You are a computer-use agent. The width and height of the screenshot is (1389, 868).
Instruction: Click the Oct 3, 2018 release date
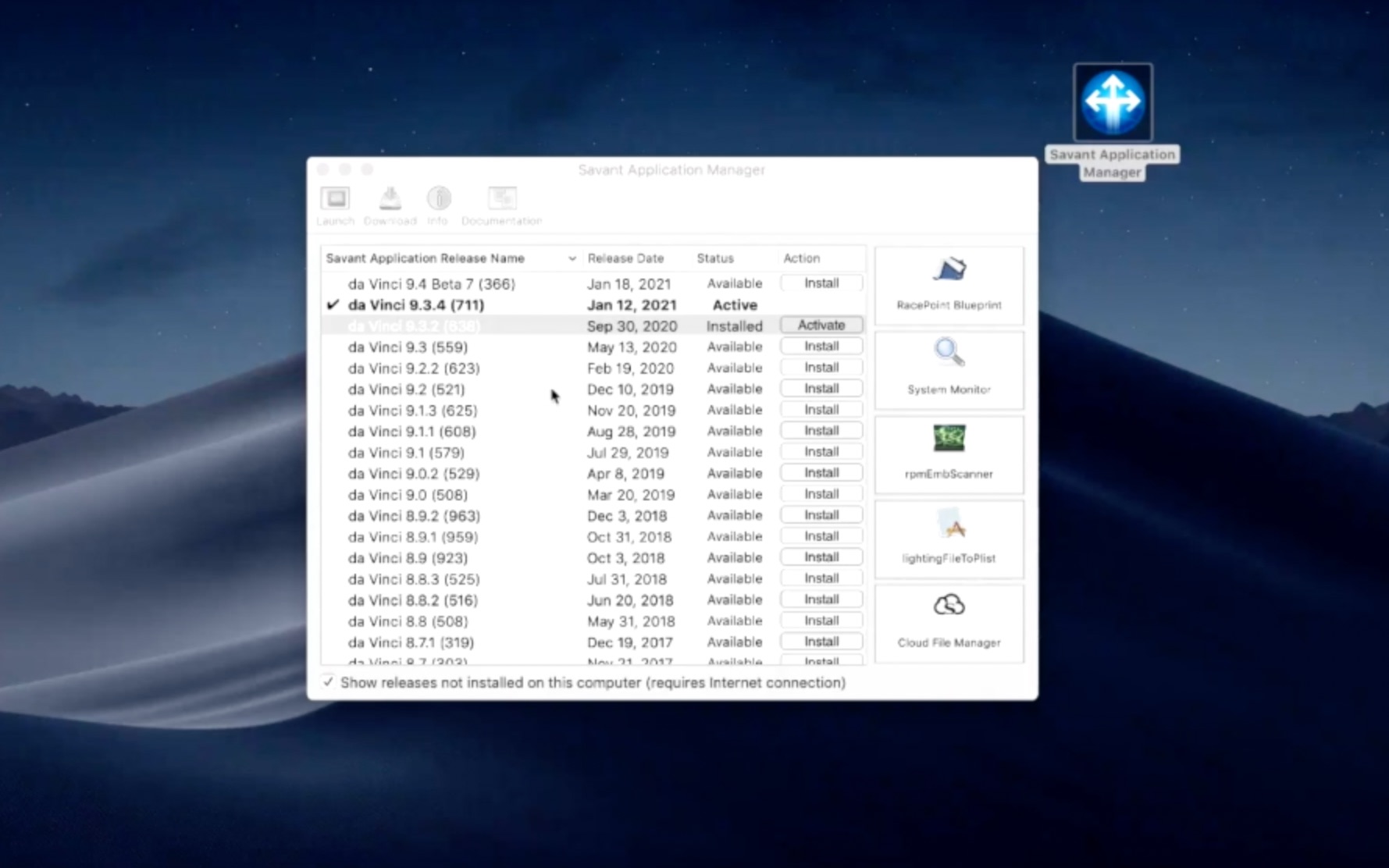pyautogui.click(x=625, y=557)
